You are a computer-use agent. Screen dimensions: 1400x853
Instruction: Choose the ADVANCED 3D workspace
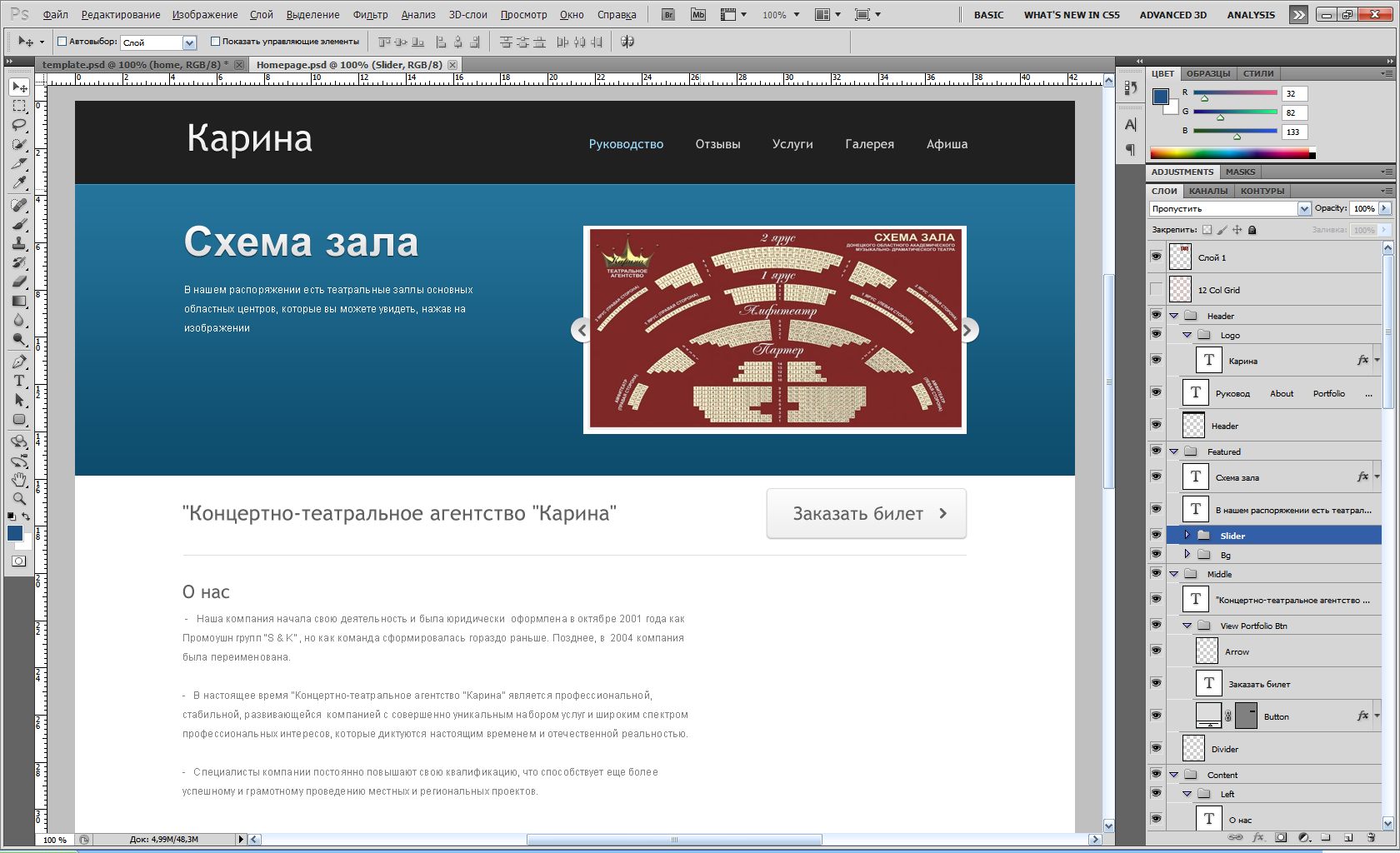pyautogui.click(x=1173, y=15)
